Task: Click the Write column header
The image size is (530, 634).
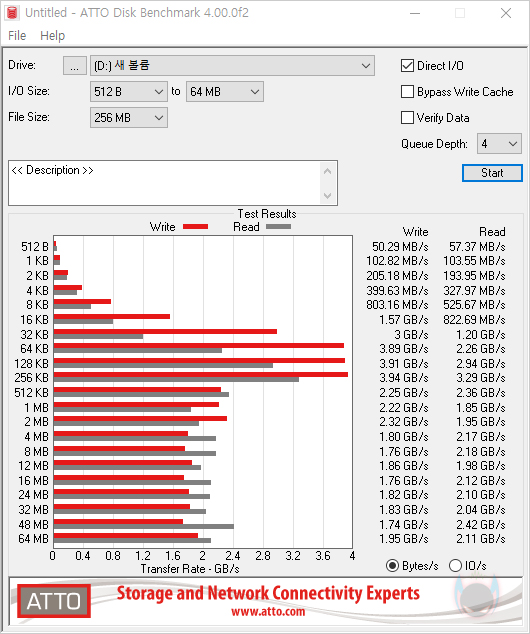Action: click(x=416, y=232)
